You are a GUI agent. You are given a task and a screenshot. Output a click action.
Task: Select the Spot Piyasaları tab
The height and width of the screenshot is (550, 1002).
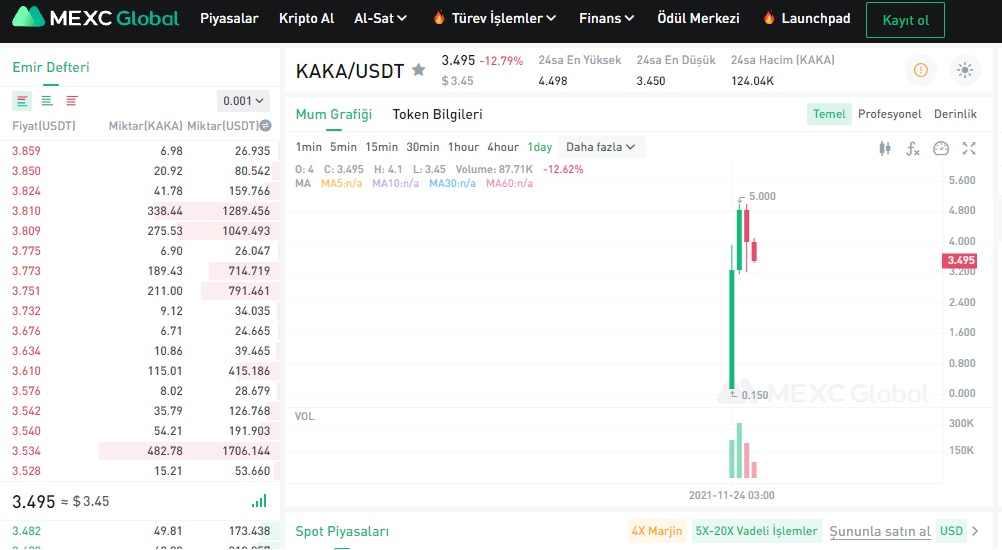point(342,531)
